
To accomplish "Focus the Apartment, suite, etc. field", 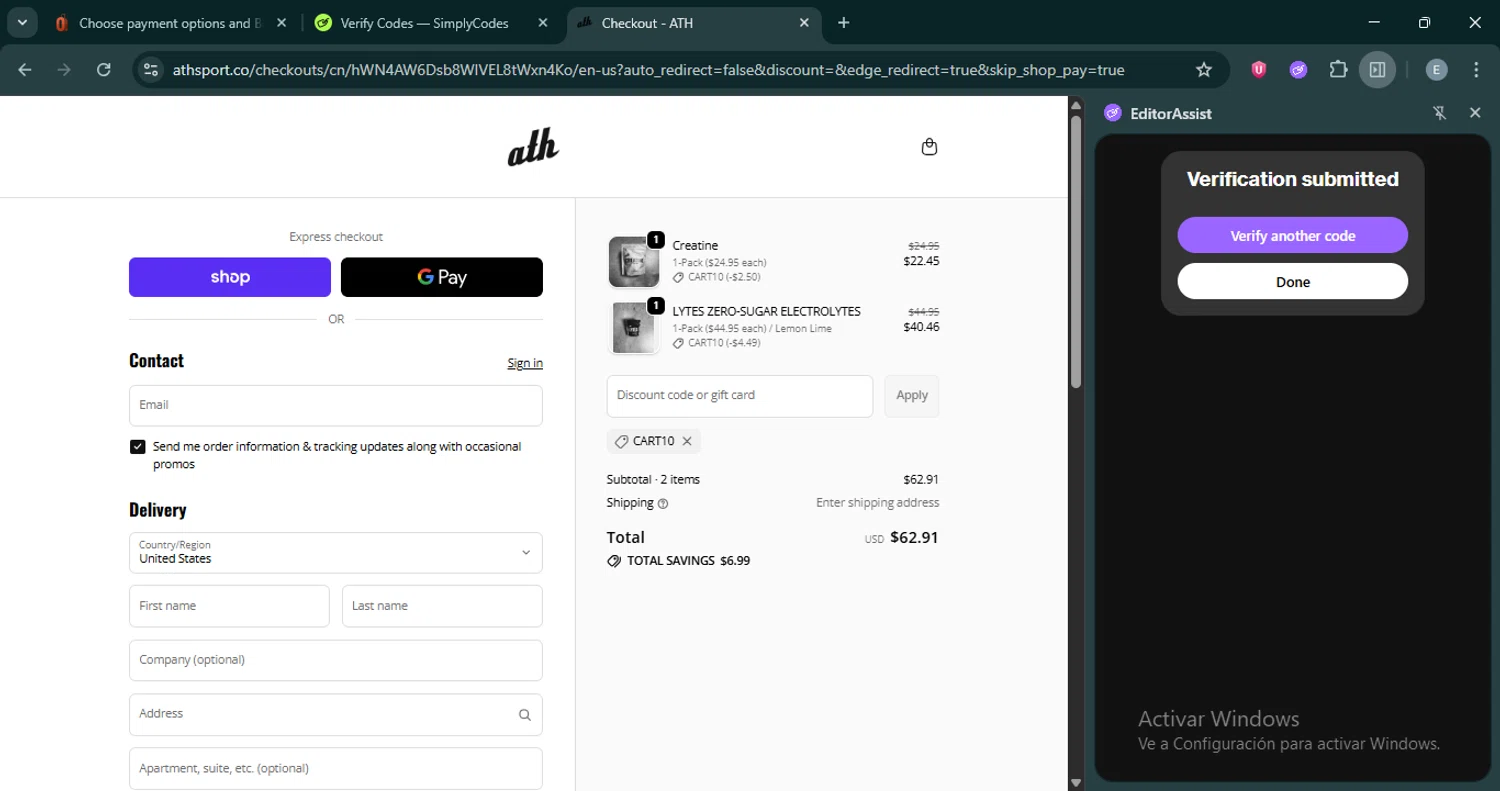I will coord(336,769).
